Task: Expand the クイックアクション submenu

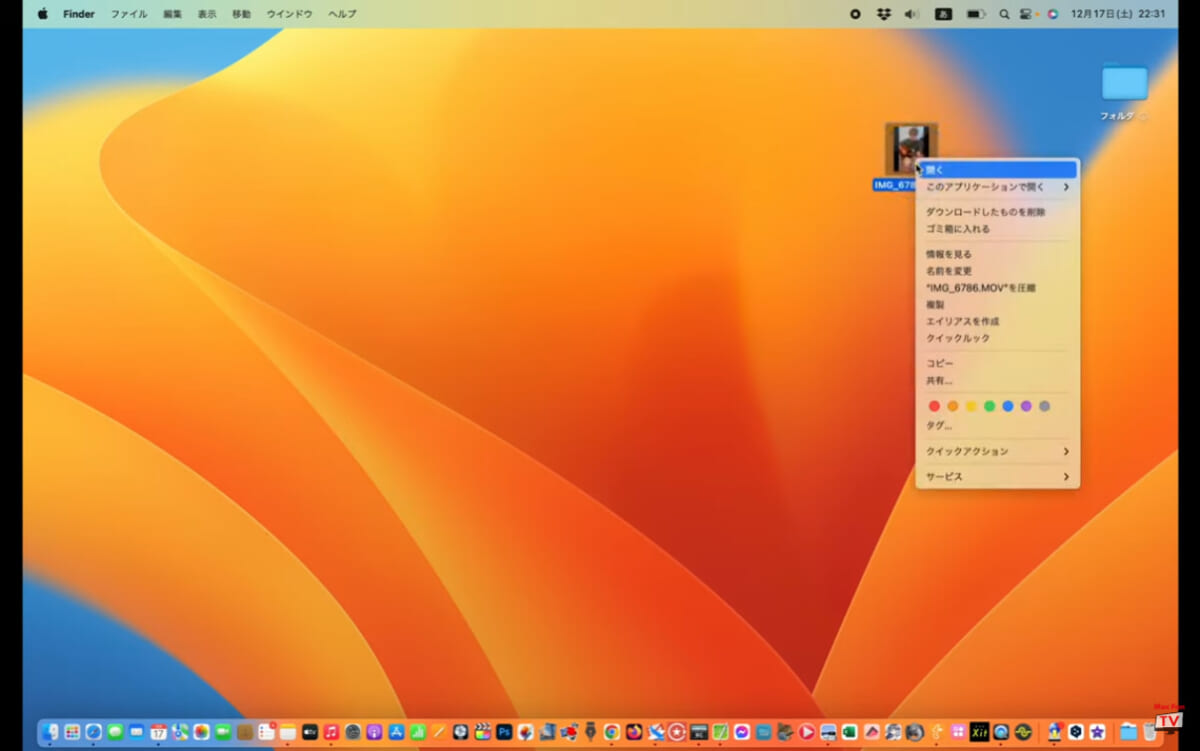Action: click(997, 451)
